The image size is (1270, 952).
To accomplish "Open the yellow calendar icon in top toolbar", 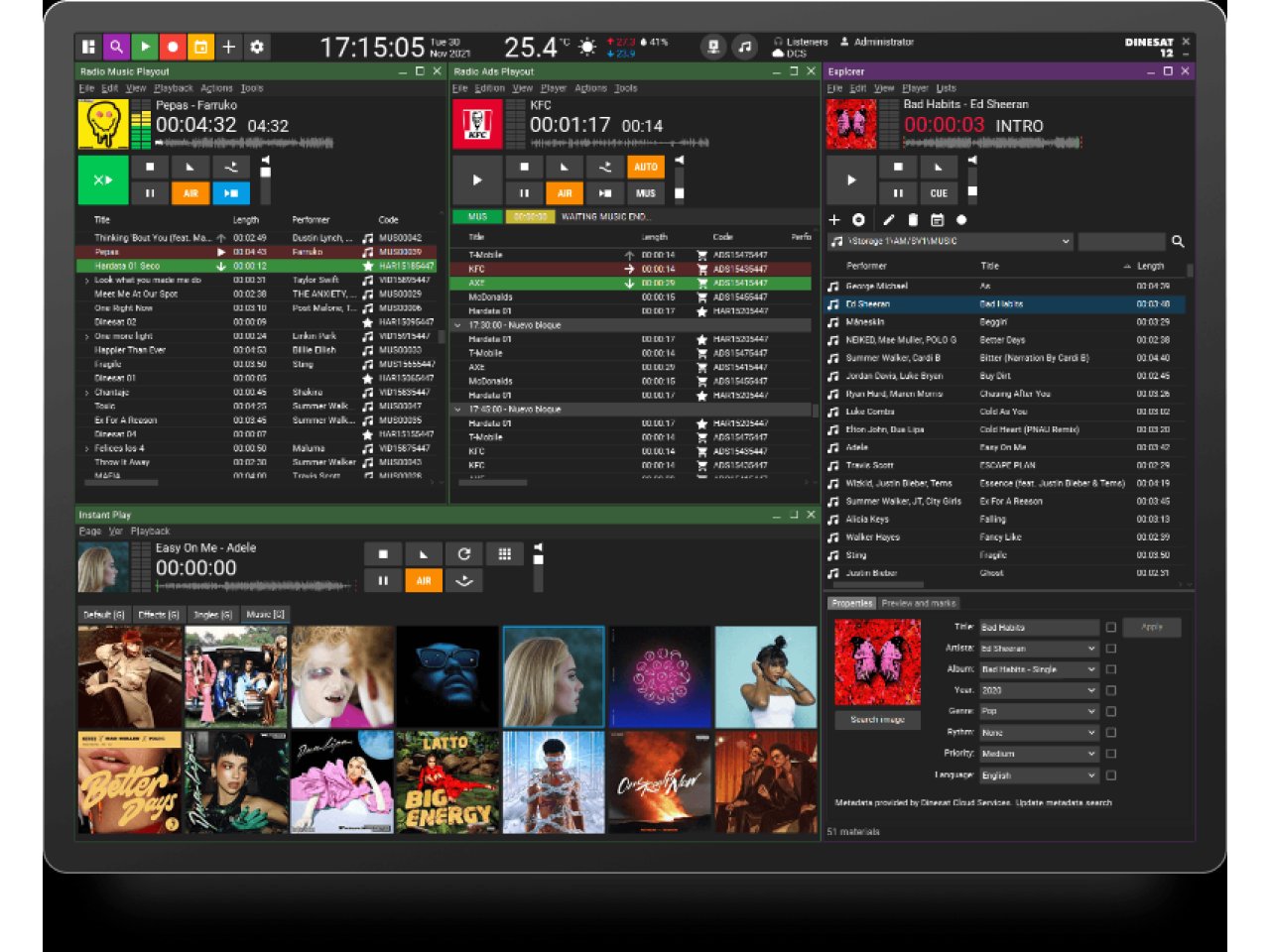I will tap(200, 47).
